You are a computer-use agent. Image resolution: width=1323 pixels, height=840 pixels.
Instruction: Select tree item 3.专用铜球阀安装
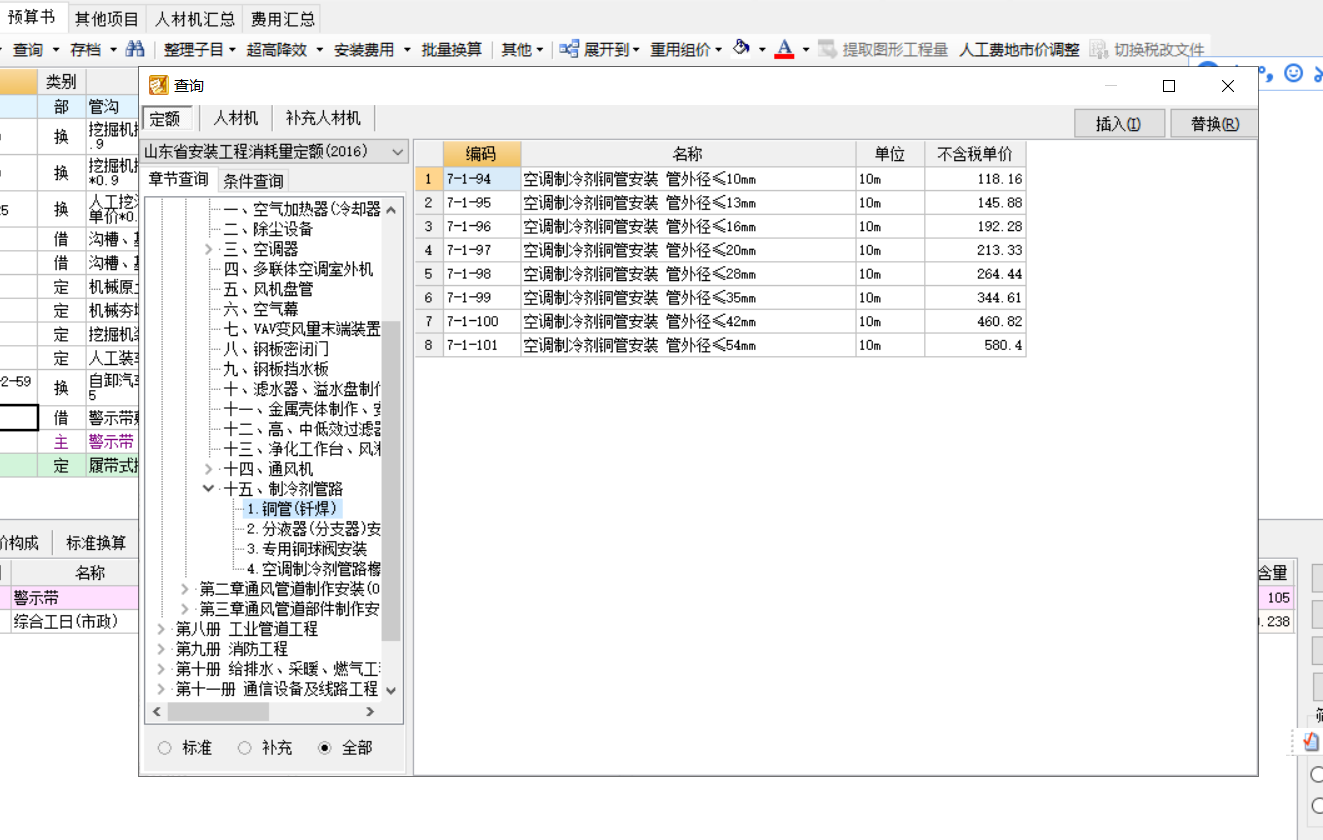click(x=306, y=549)
